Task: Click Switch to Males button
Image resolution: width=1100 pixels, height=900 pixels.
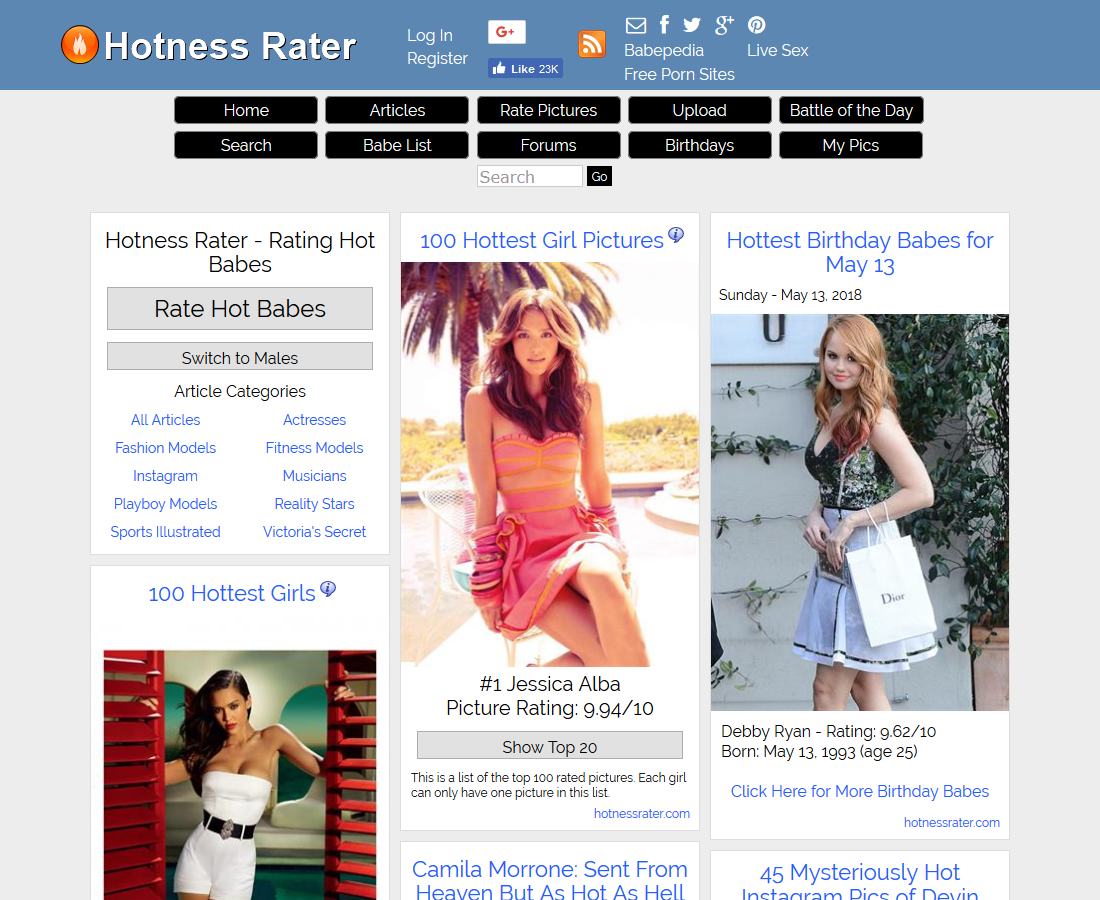Action: (240, 356)
